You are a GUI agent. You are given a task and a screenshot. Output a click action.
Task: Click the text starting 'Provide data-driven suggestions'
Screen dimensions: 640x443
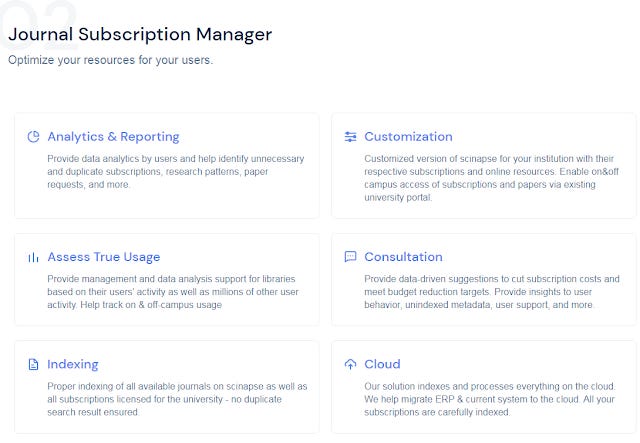point(492,292)
